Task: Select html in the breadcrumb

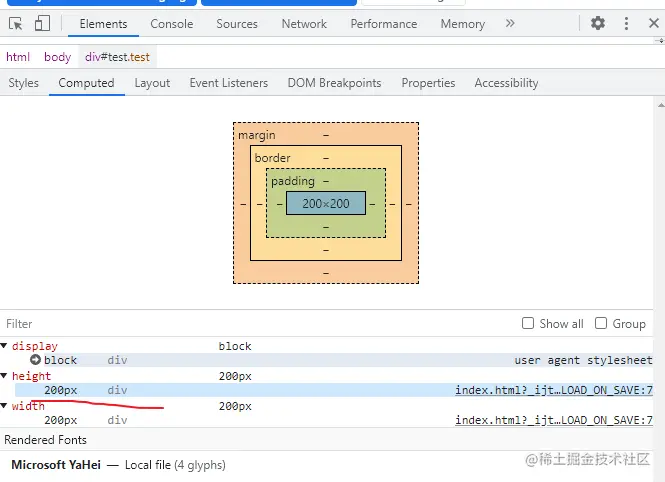Action: (x=18, y=57)
